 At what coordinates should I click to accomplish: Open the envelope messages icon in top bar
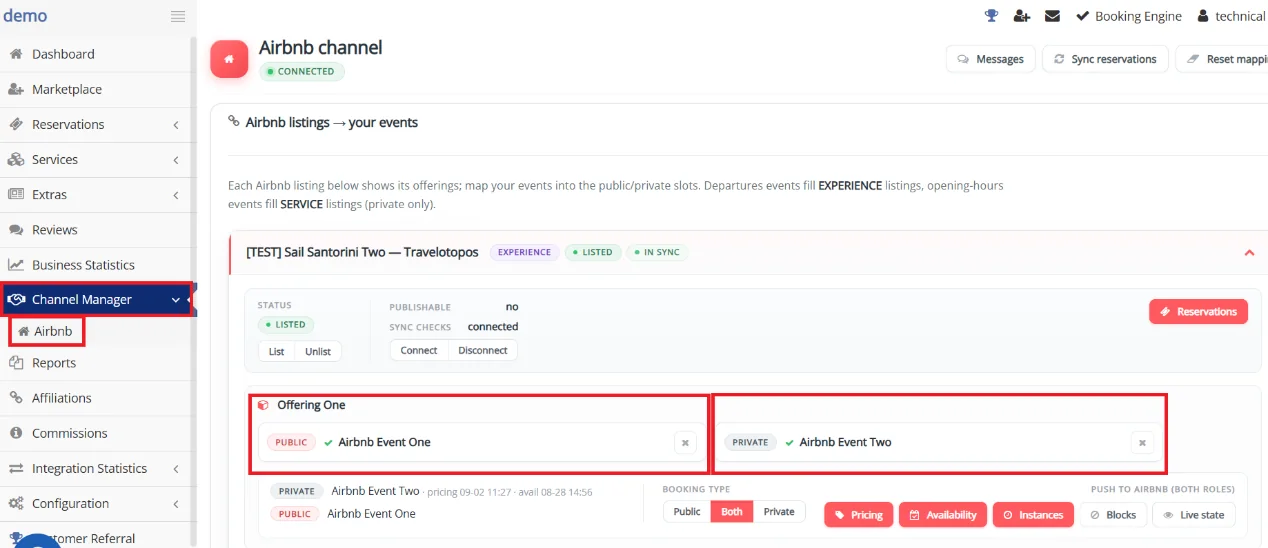[1052, 16]
